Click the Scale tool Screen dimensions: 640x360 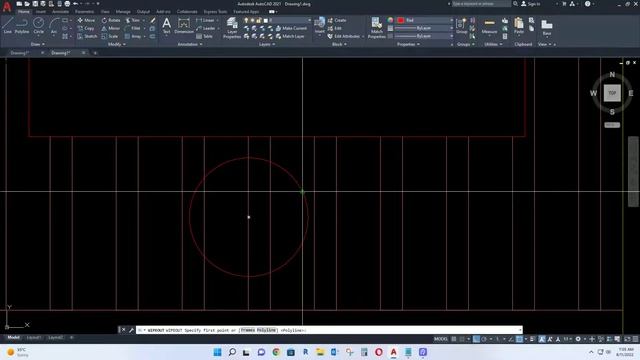110,36
